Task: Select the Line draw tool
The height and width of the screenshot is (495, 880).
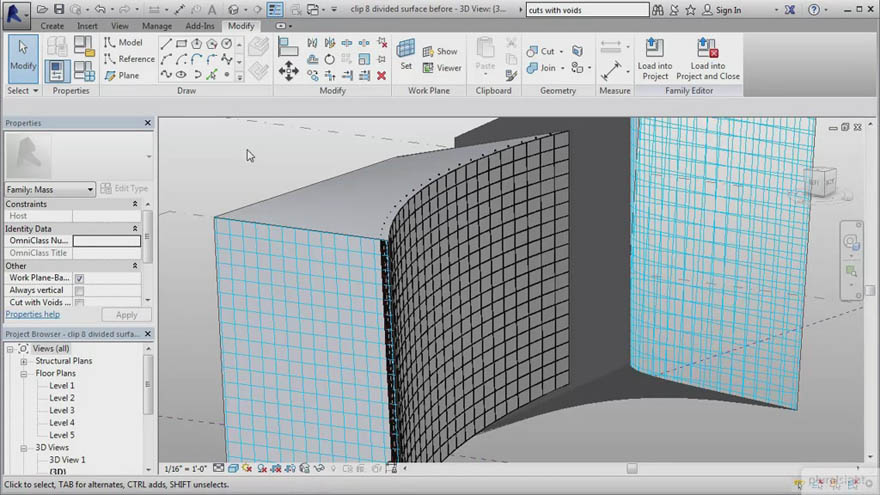Action: (x=166, y=44)
